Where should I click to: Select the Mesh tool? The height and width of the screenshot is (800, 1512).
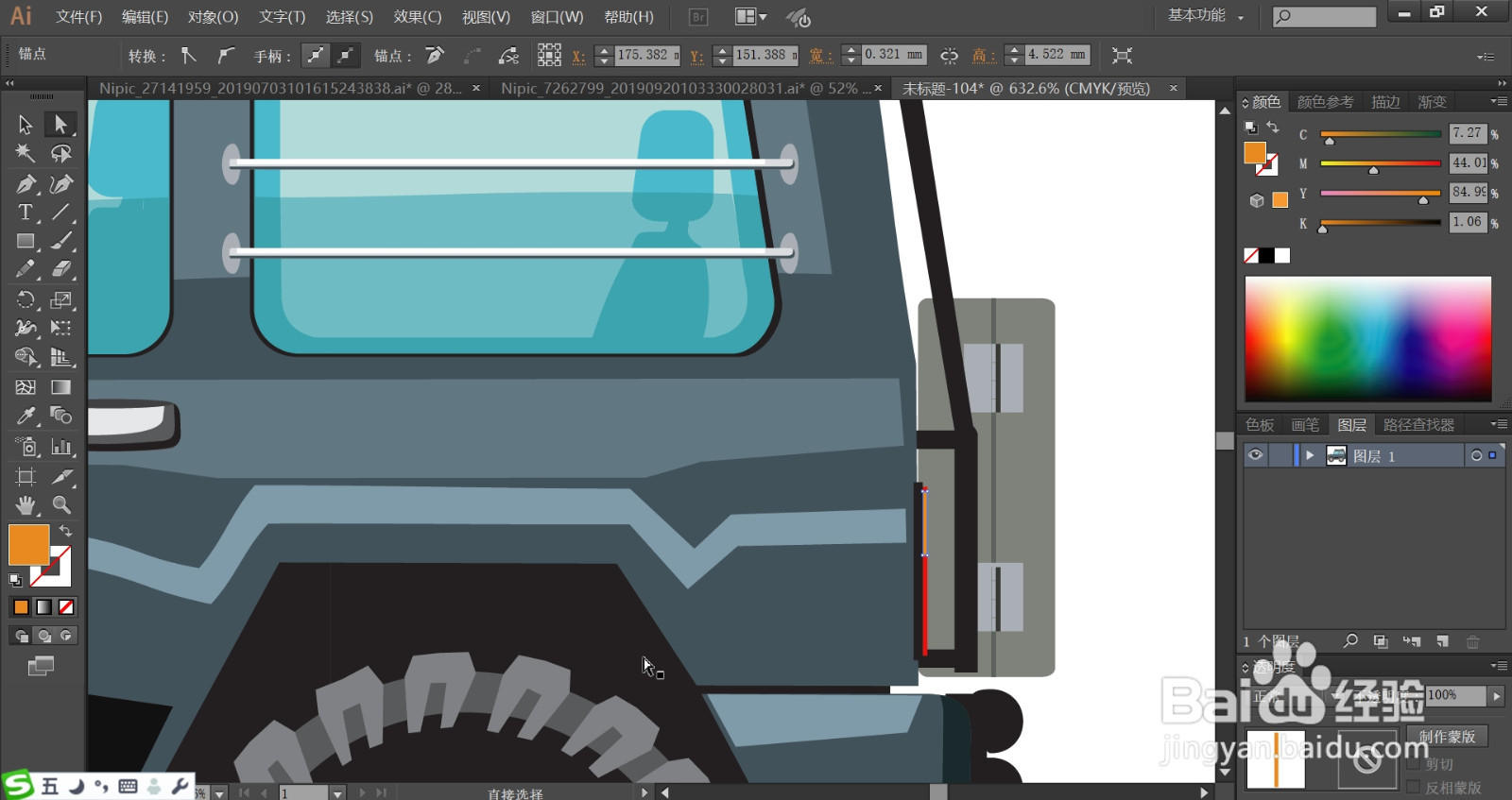point(26,386)
